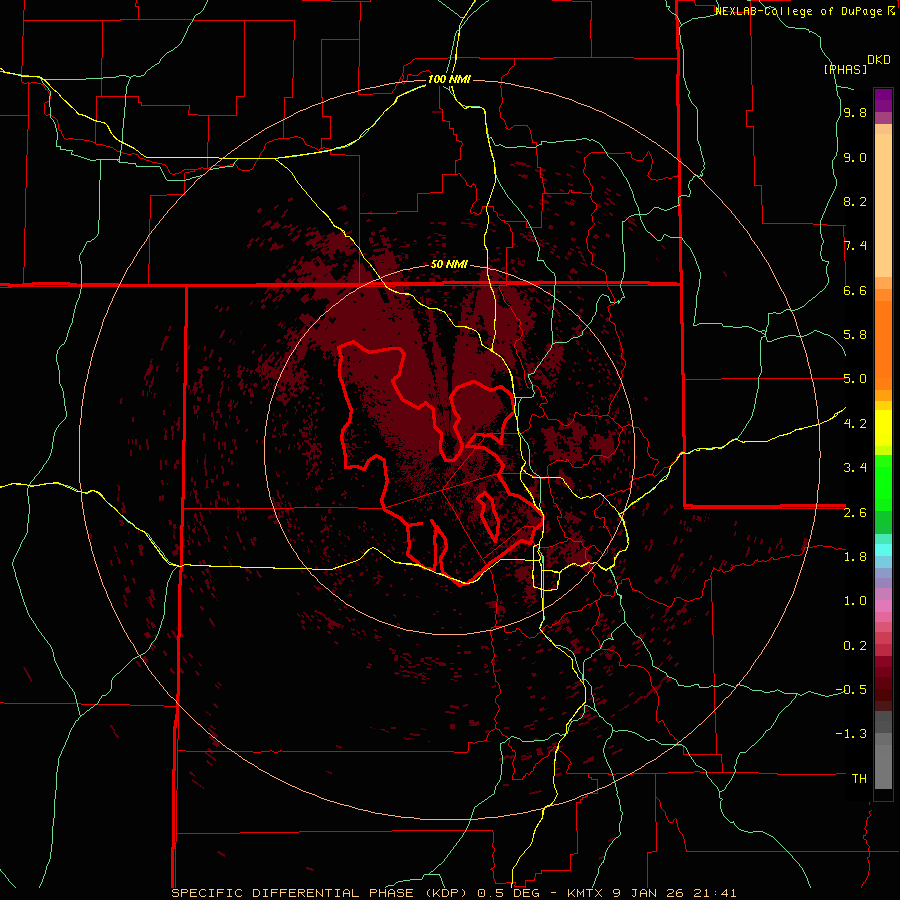Click the 50 NMI range ring label
This screenshot has height=900, width=900.
tap(449, 265)
